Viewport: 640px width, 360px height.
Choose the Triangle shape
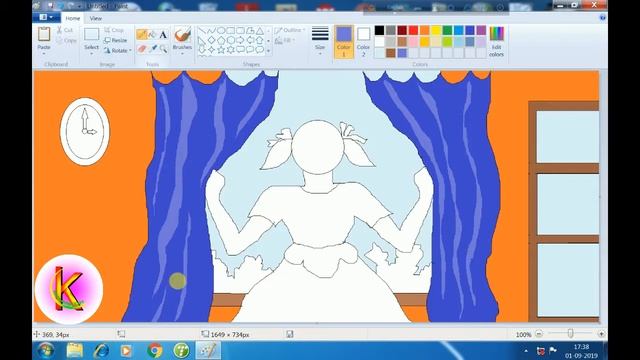point(260,31)
